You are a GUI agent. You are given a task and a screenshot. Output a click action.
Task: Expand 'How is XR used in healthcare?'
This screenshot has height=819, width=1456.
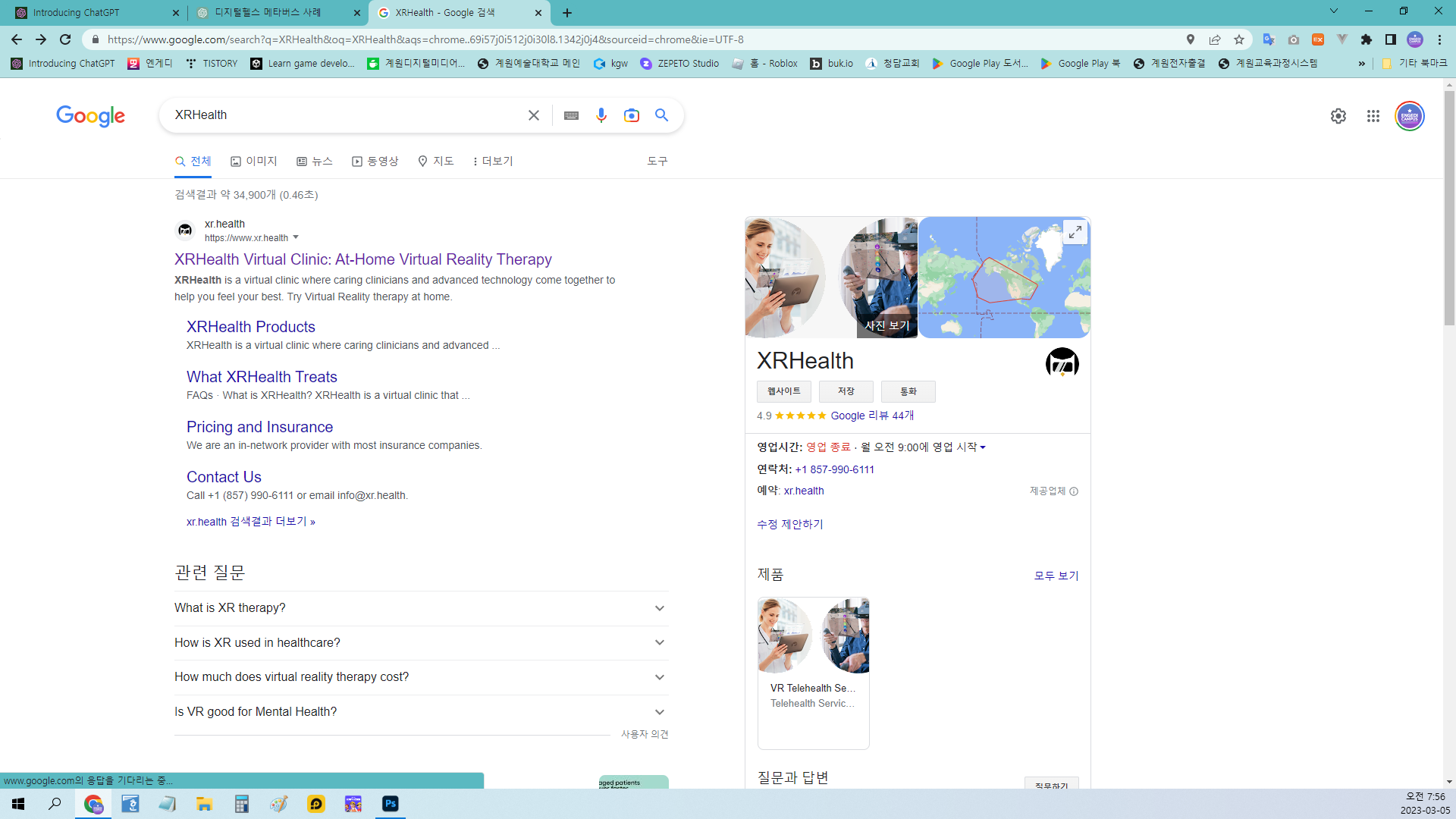point(421,643)
